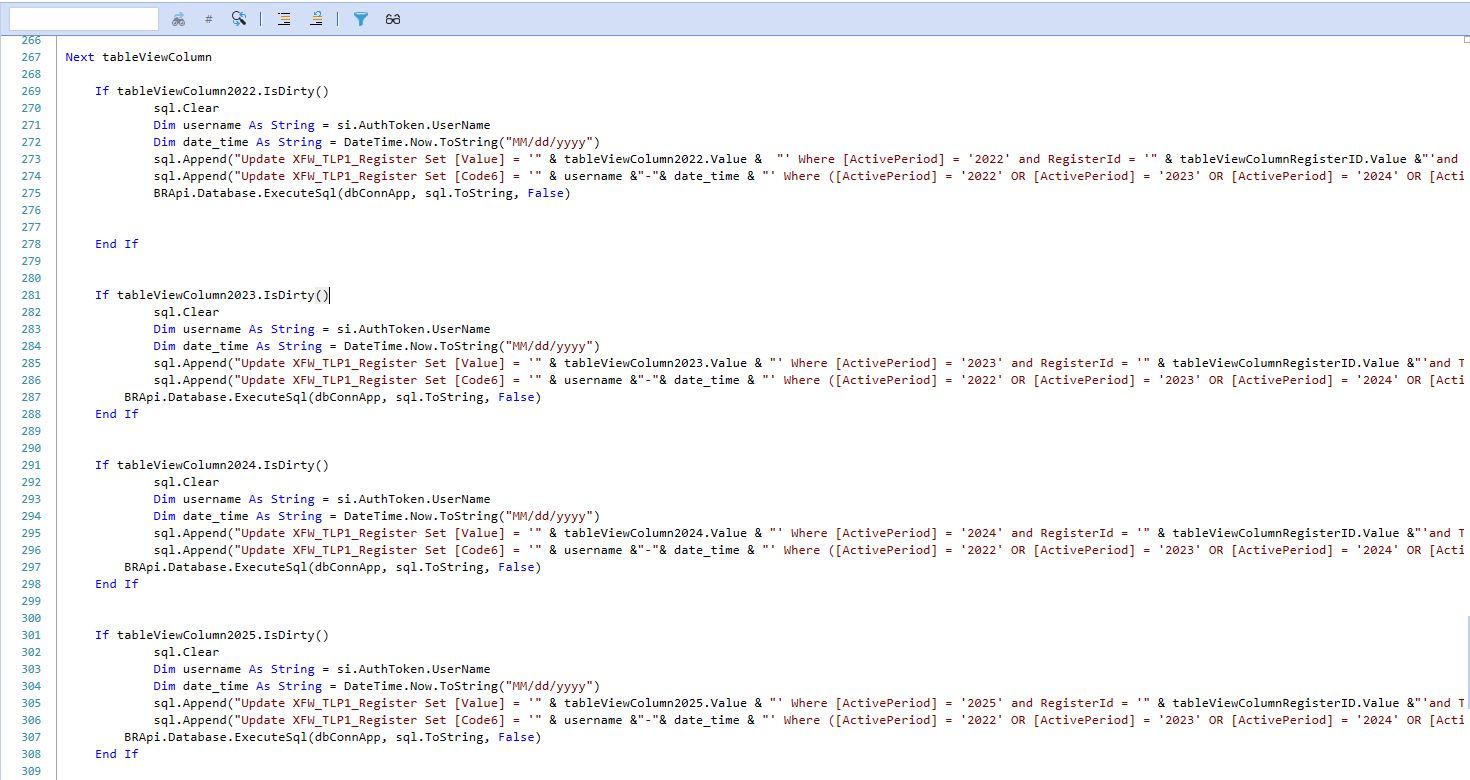Open Find and Replace via magnifier icon
The height and width of the screenshot is (780, 1470).
[x=240, y=17]
